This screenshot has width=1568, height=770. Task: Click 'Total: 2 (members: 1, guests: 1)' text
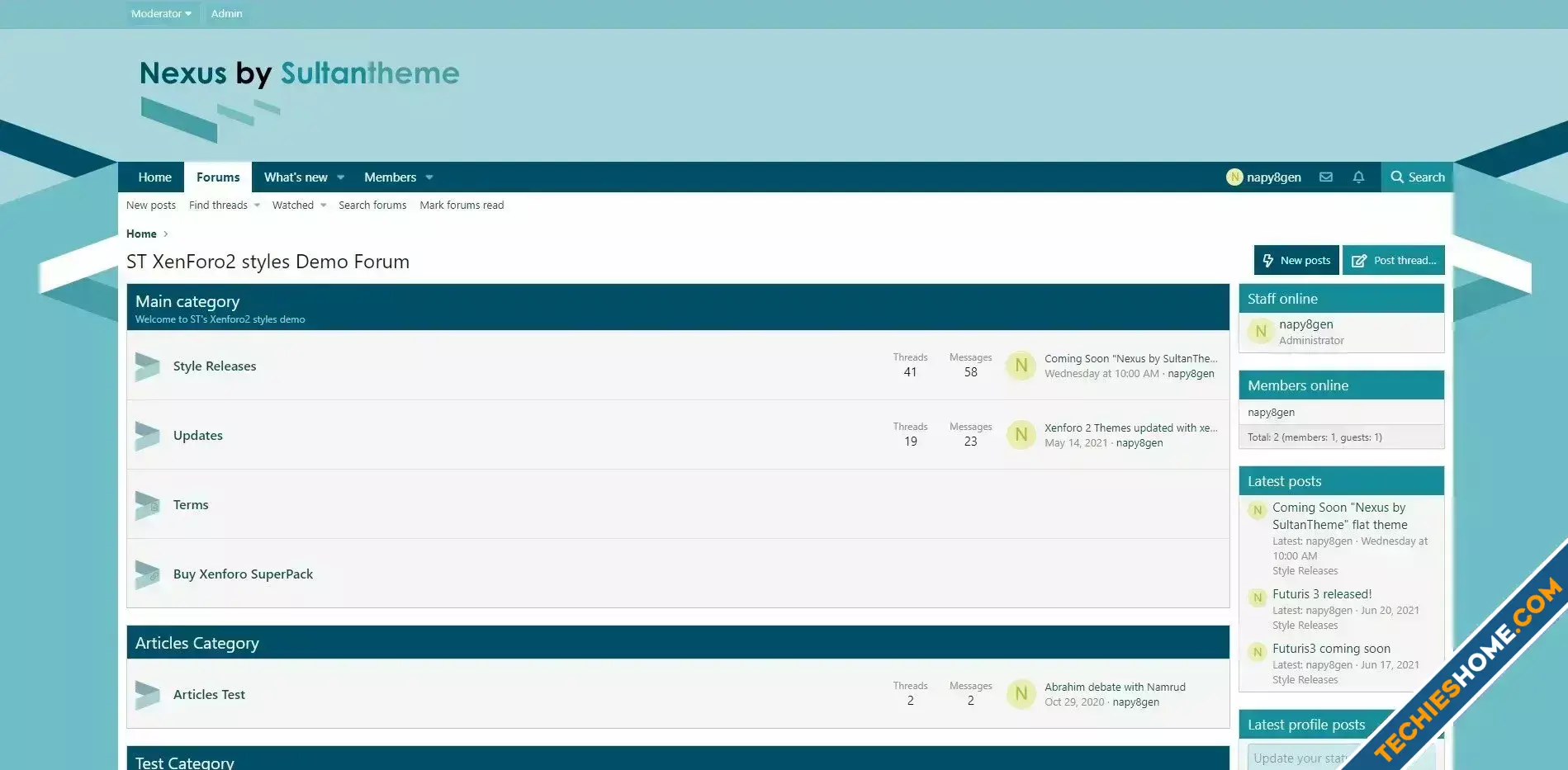tap(1315, 437)
